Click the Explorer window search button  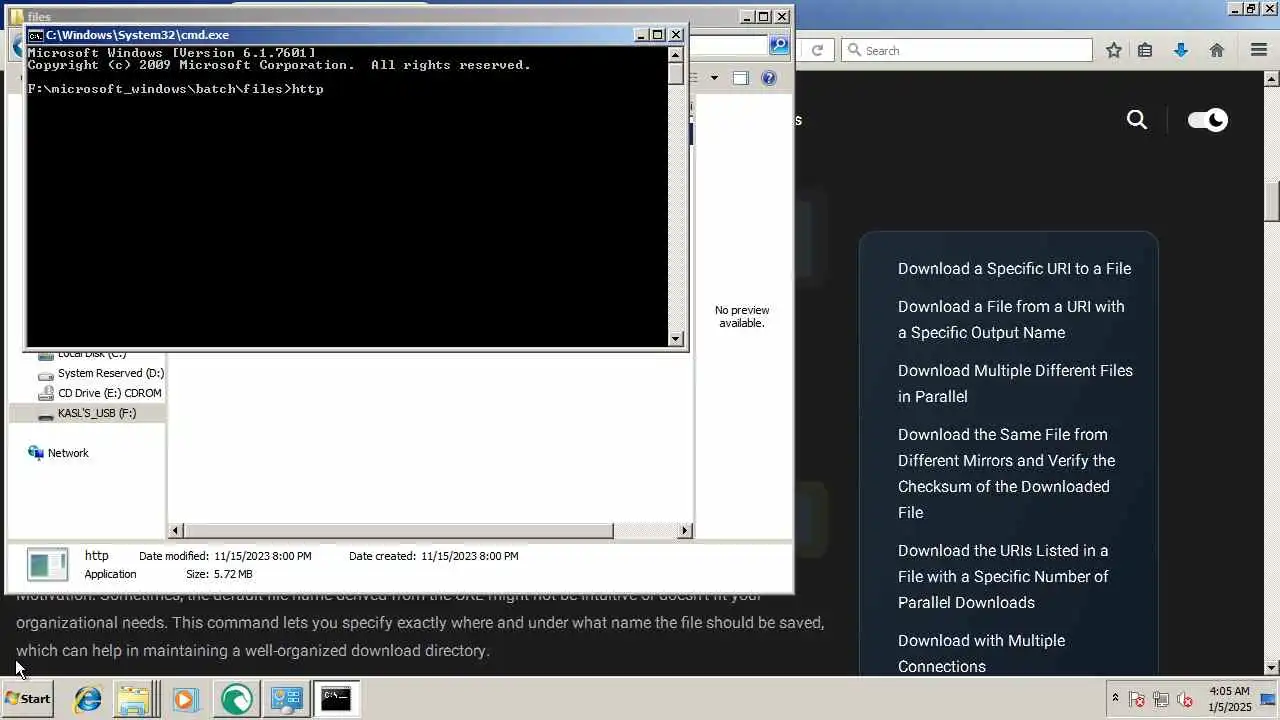point(779,45)
